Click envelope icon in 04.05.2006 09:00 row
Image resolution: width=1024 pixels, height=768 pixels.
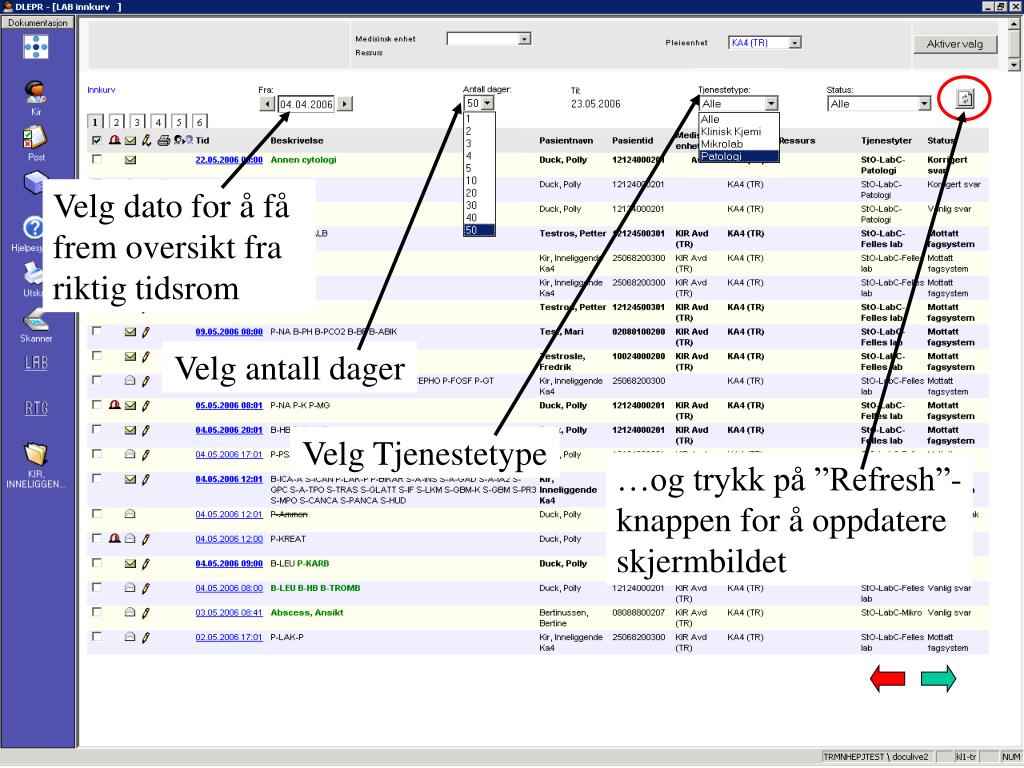[131, 564]
